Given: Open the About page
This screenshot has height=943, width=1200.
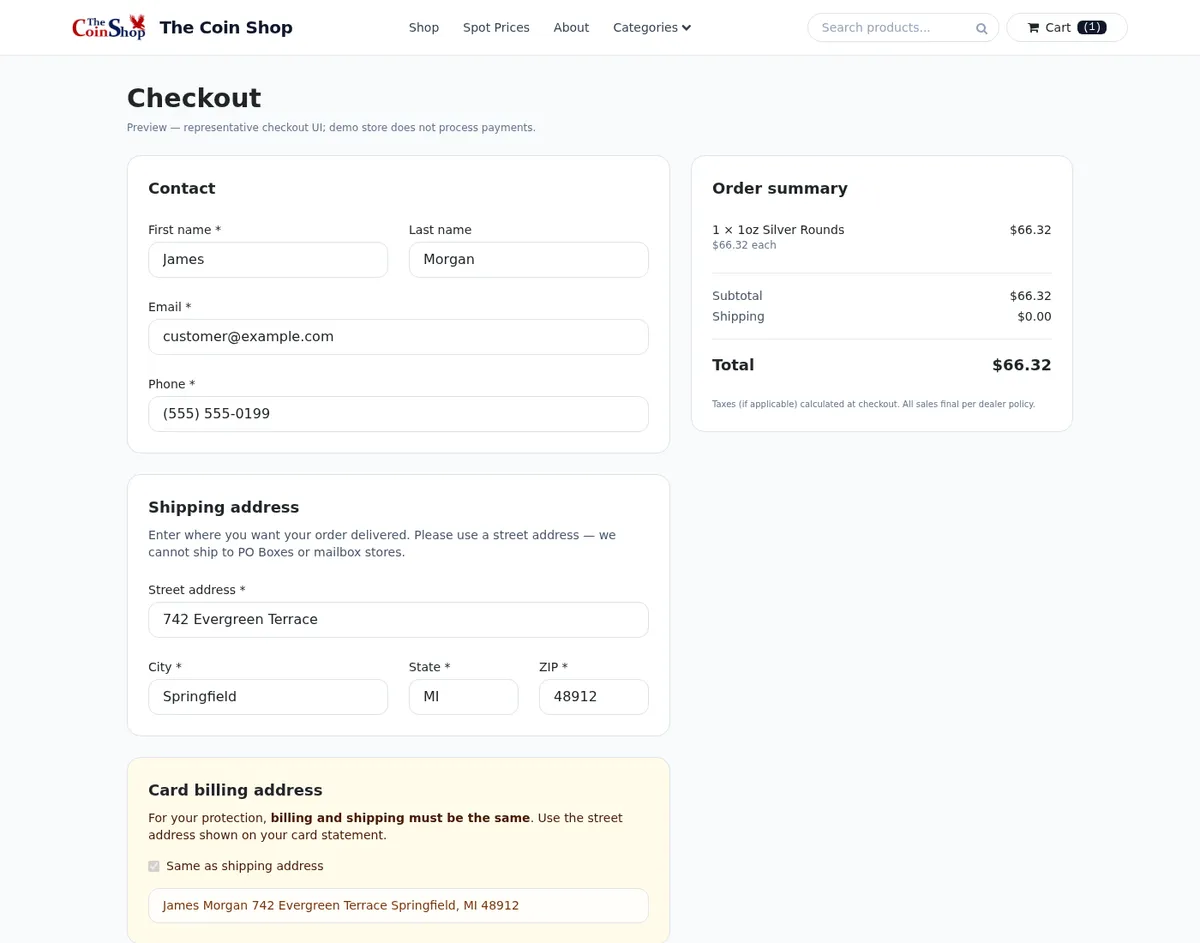Looking at the screenshot, I should [571, 28].
